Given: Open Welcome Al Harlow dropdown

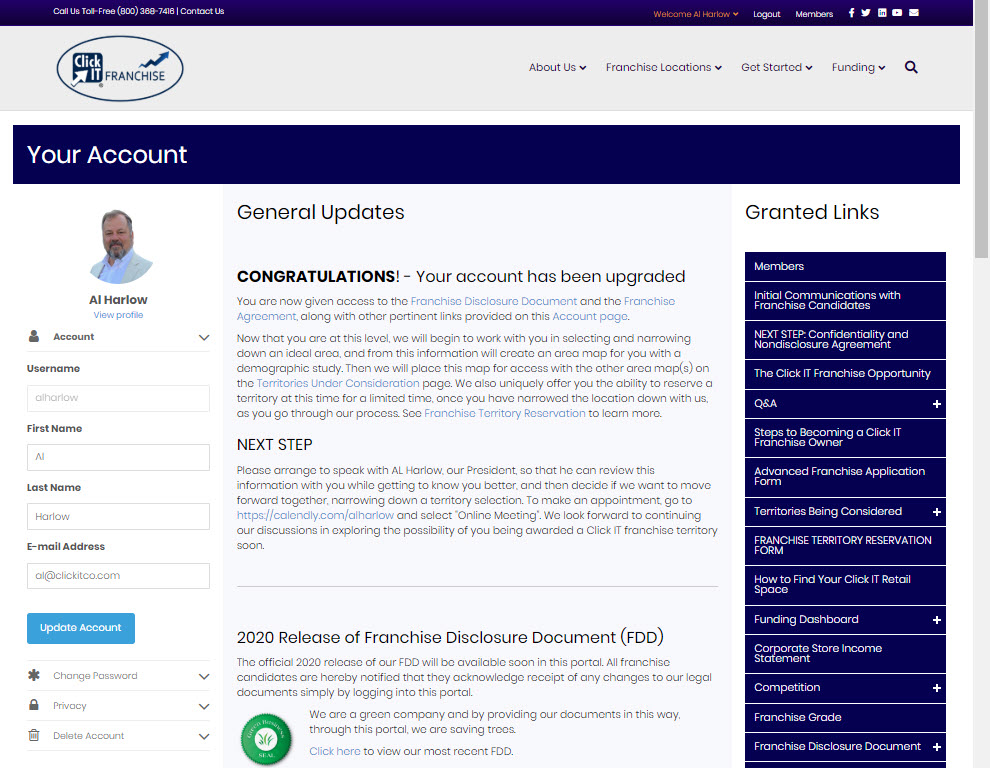Looking at the screenshot, I should pyautogui.click(x=696, y=14).
